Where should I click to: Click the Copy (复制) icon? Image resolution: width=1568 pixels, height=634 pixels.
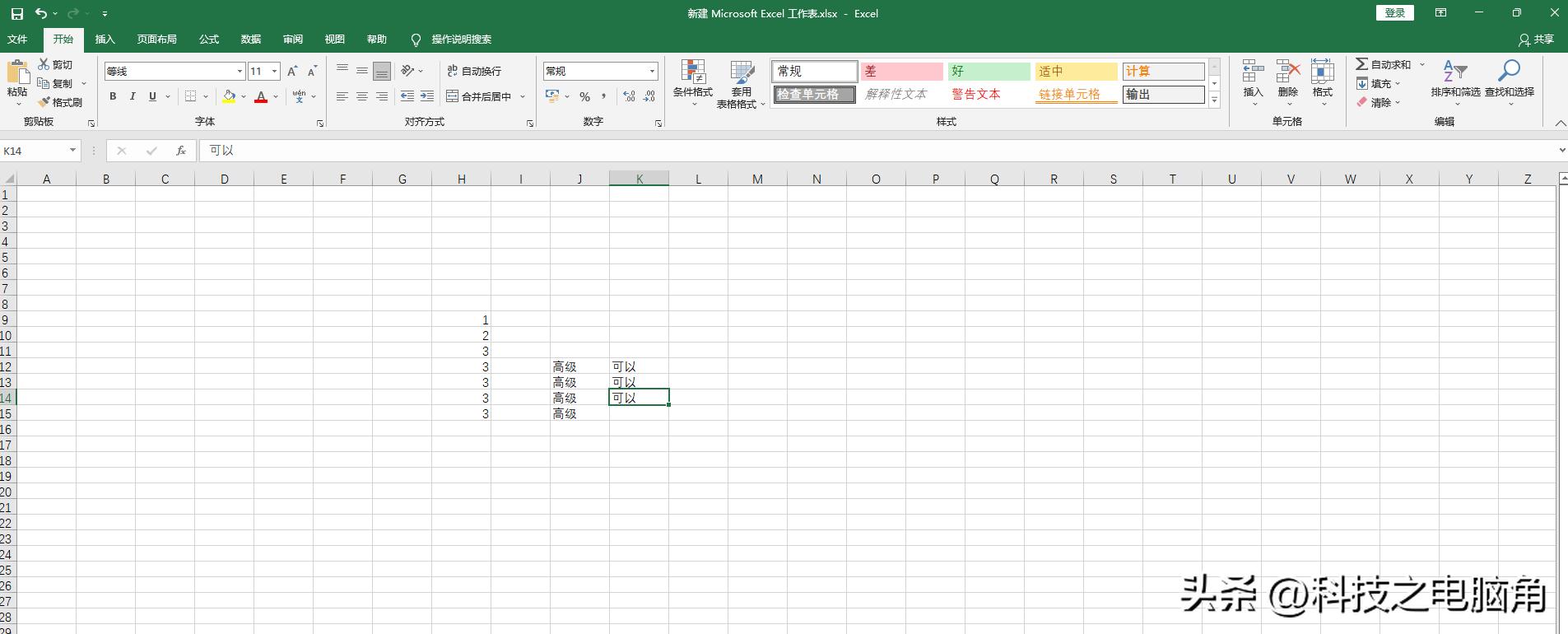tap(44, 83)
